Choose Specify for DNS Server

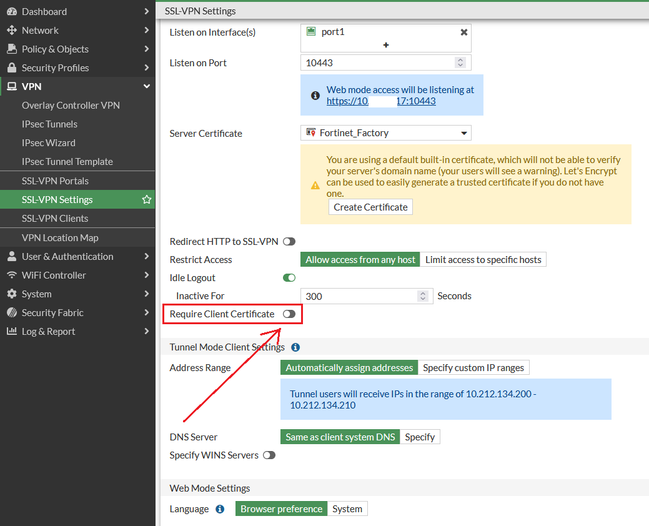(420, 437)
